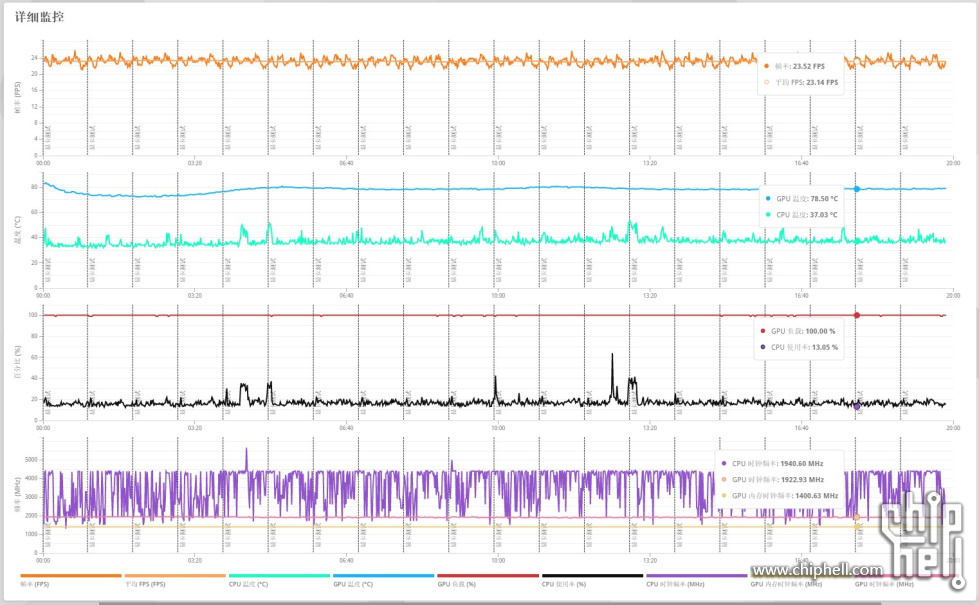The height and width of the screenshot is (605, 979).
Task: Click the red GPU load data point marker
Action: click(x=856, y=315)
